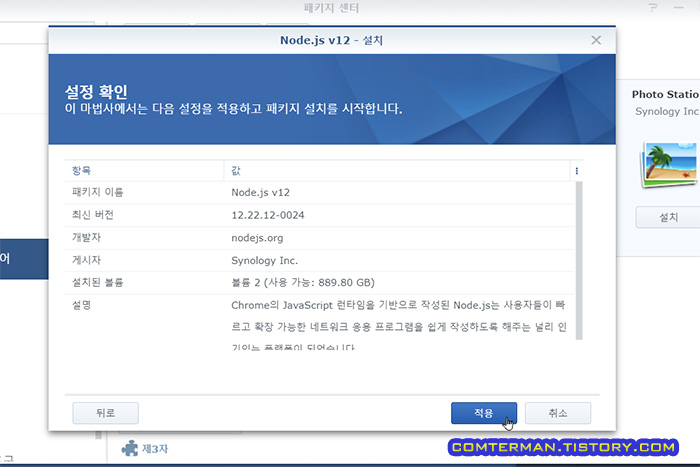Select the 볼륨 2 available space value
This screenshot has height=467, width=700.
click(303, 282)
